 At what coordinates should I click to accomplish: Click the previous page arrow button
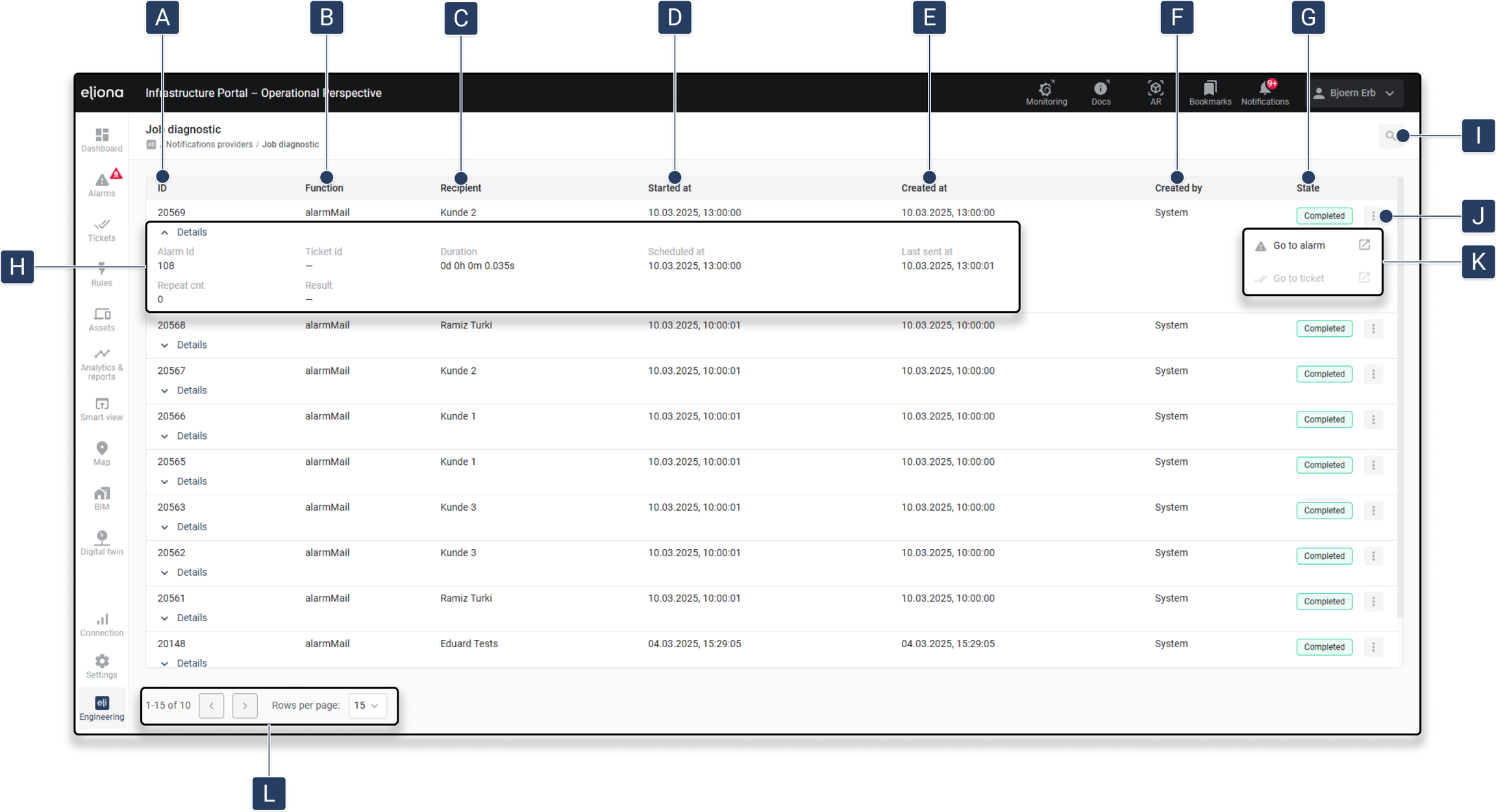(x=212, y=706)
